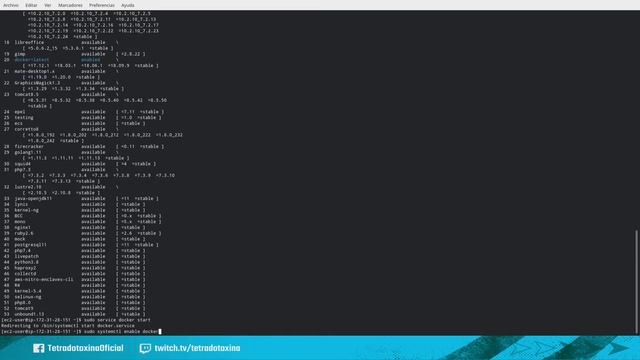Click the aws-nitro-enclaves-cli package name
The height and width of the screenshot is (360, 640).
pyautogui.click(x=44, y=280)
